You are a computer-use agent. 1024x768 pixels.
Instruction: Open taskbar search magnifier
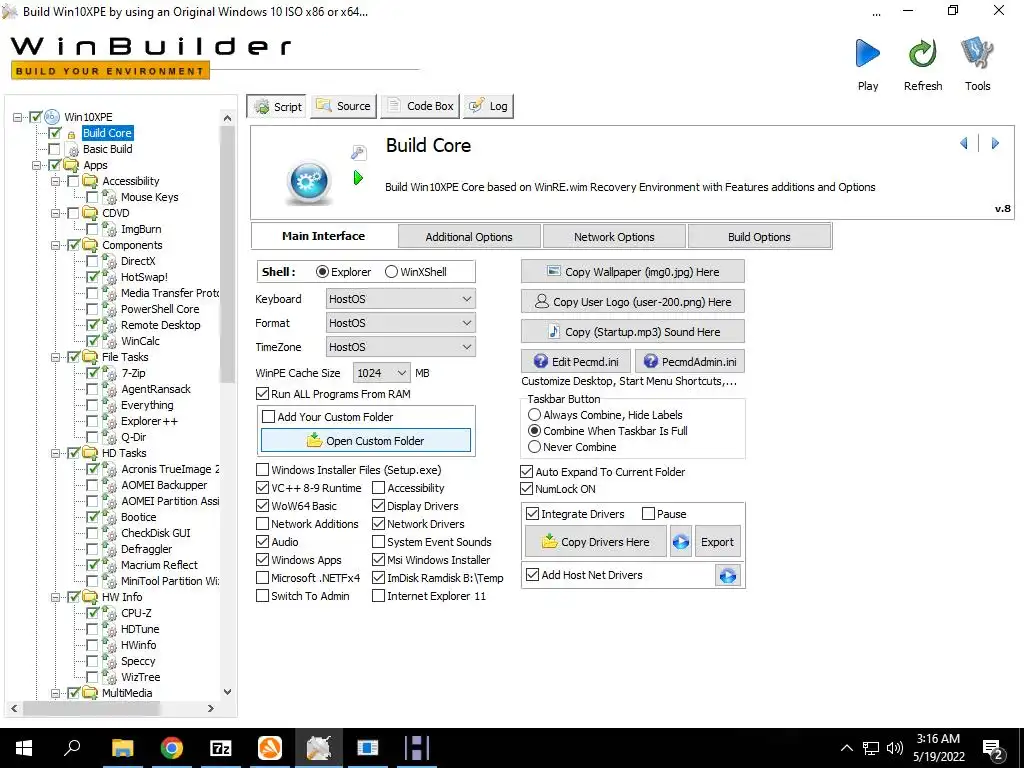coord(72,747)
